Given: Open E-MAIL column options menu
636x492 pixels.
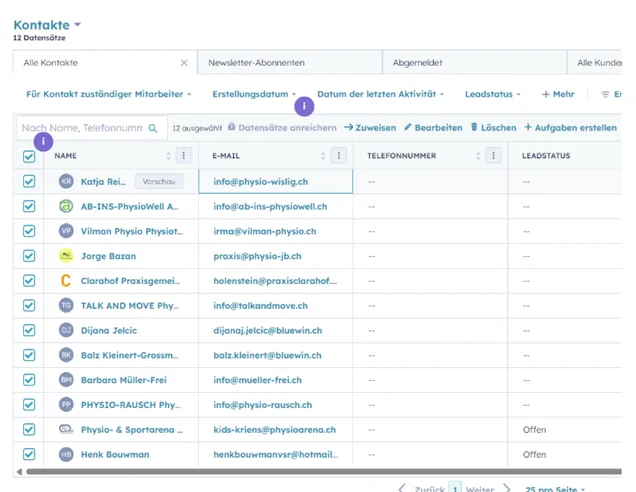Looking at the screenshot, I should [339, 155].
